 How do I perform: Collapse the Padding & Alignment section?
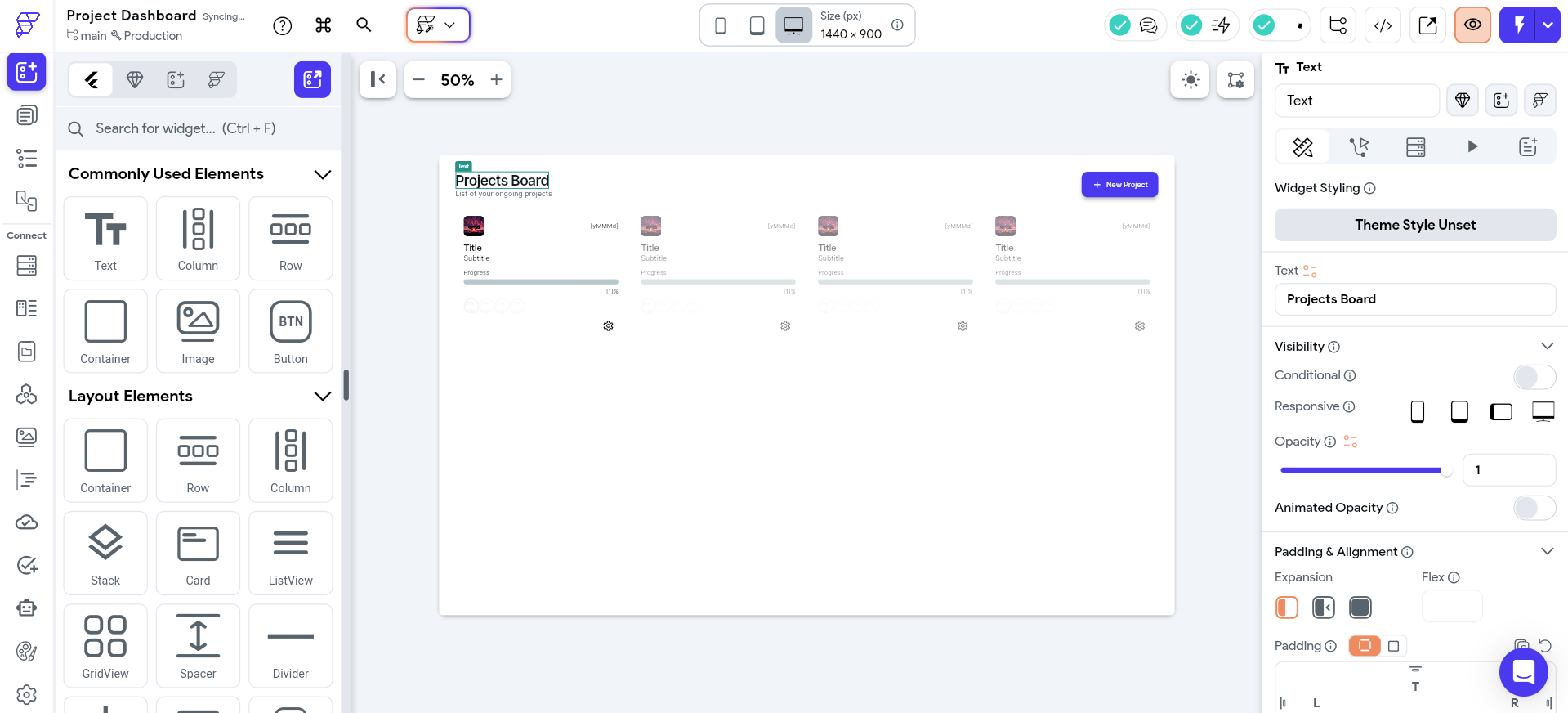(1547, 551)
